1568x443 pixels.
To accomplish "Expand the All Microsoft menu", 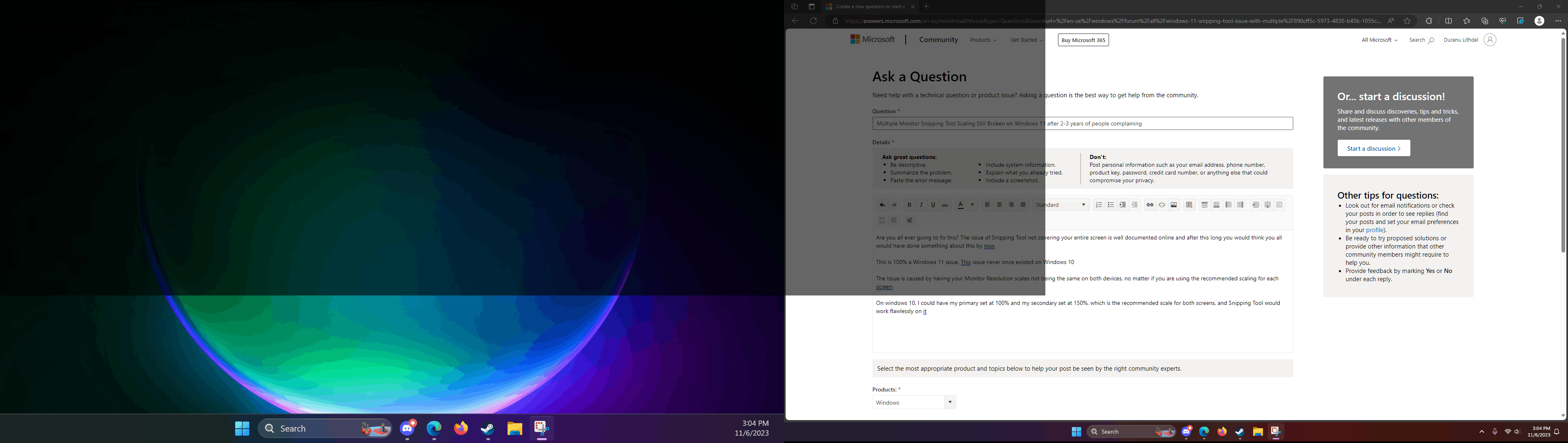I will 1379,40.
